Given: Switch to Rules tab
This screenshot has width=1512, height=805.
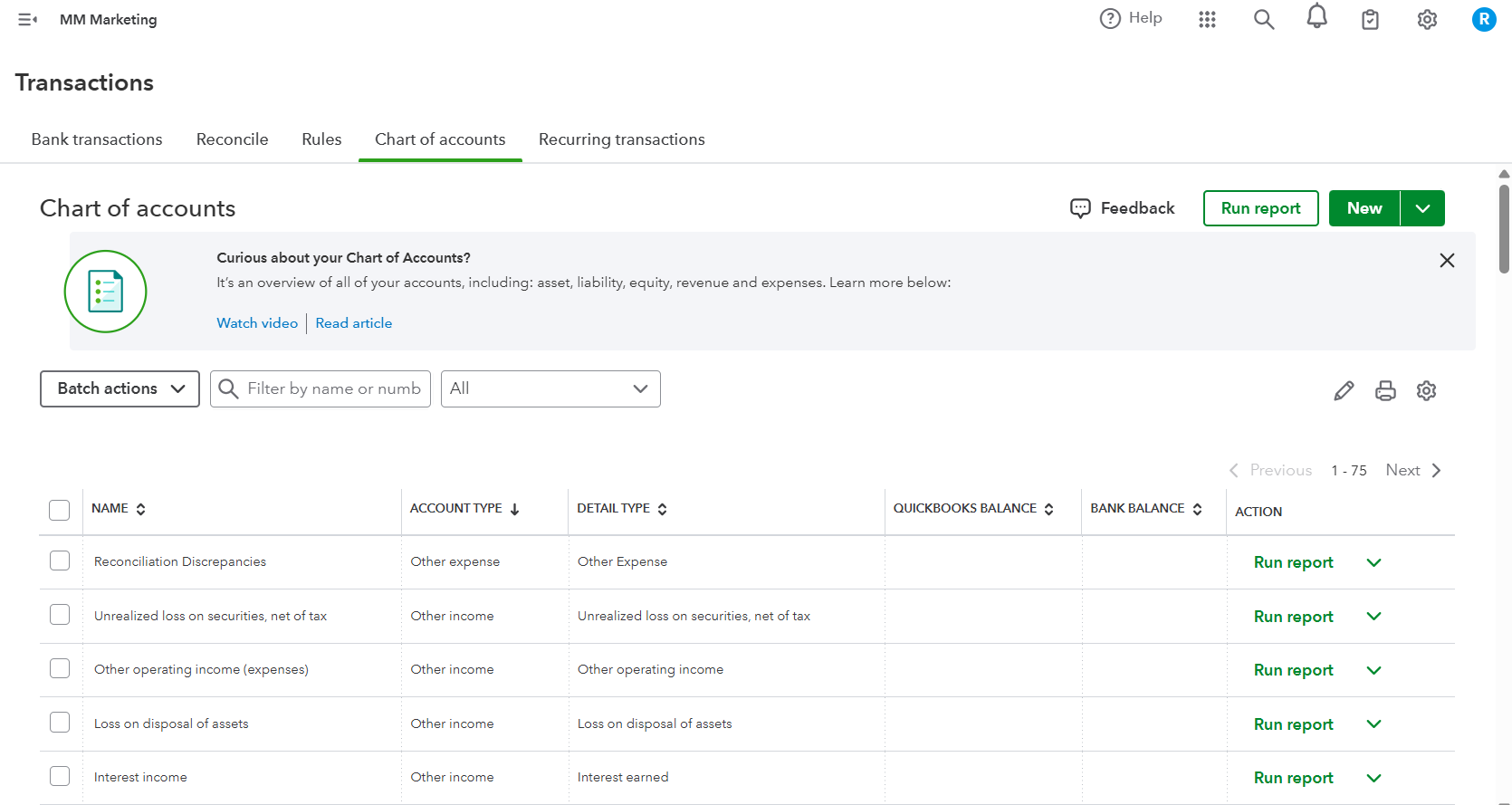Looking at the screenshot, I should [x=321, y=139].
